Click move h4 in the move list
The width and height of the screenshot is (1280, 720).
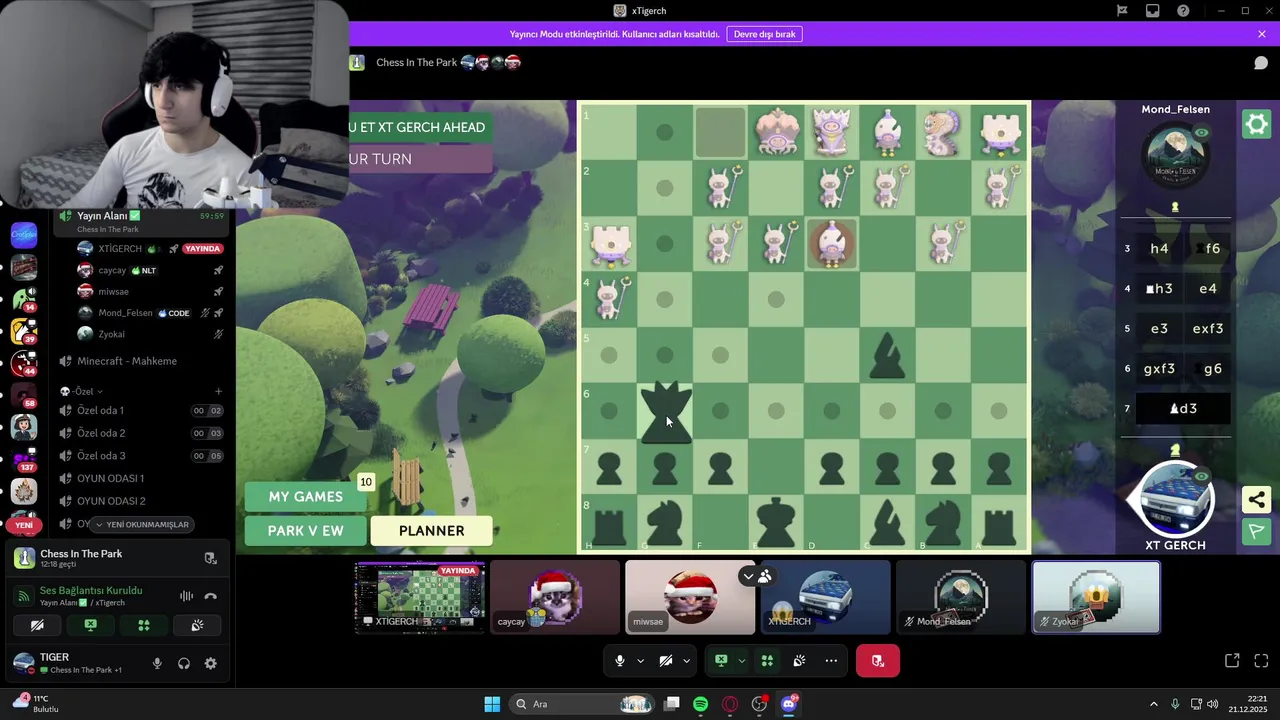[1159, 249]
